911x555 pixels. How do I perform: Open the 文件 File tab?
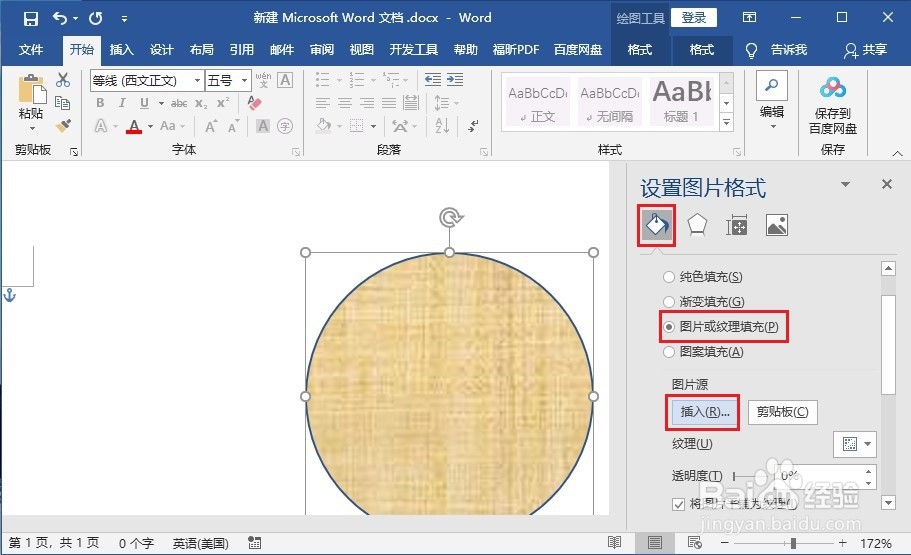coord(31,50)
